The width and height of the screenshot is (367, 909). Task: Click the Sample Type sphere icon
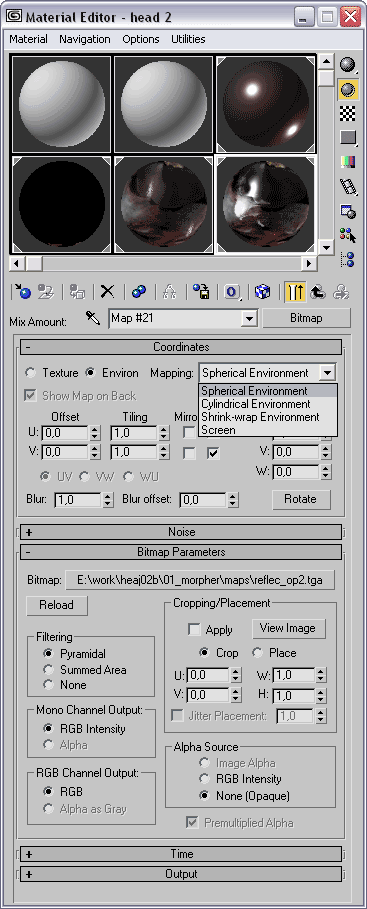348,65
